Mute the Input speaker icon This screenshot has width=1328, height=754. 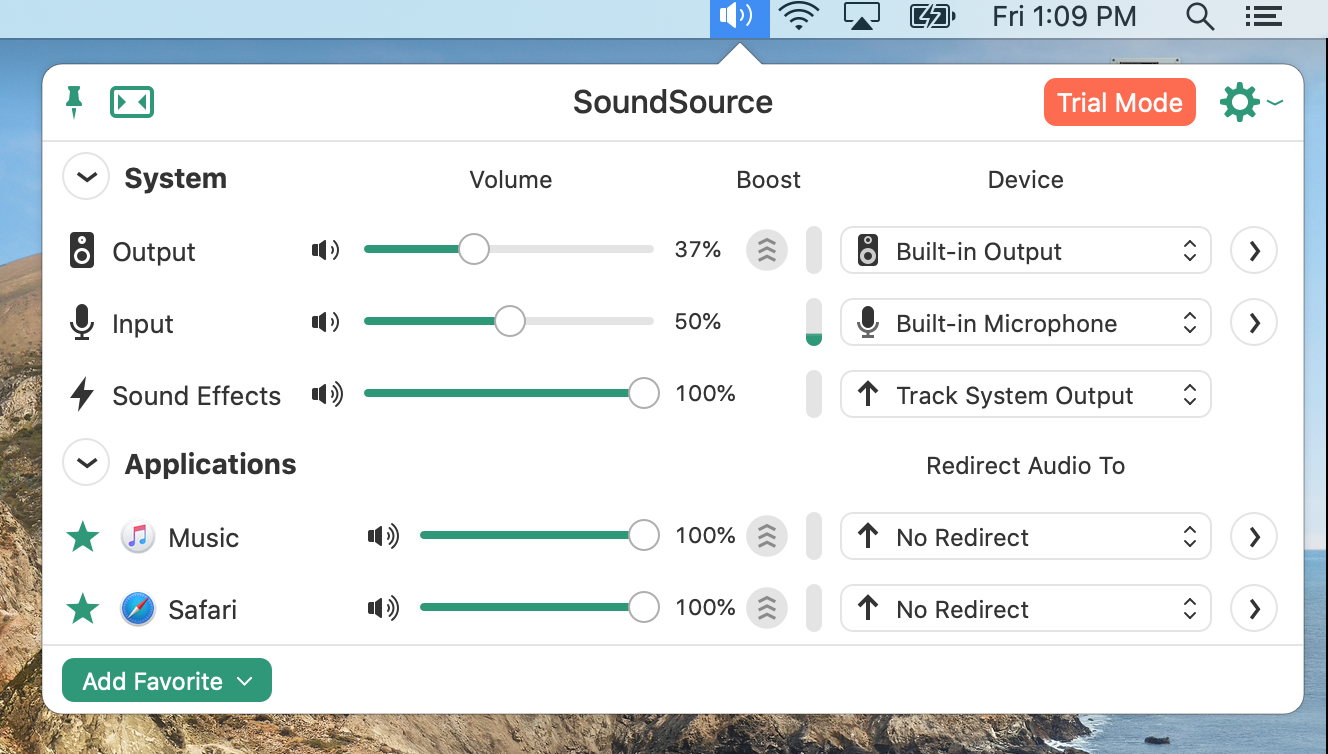click(325, 322)
